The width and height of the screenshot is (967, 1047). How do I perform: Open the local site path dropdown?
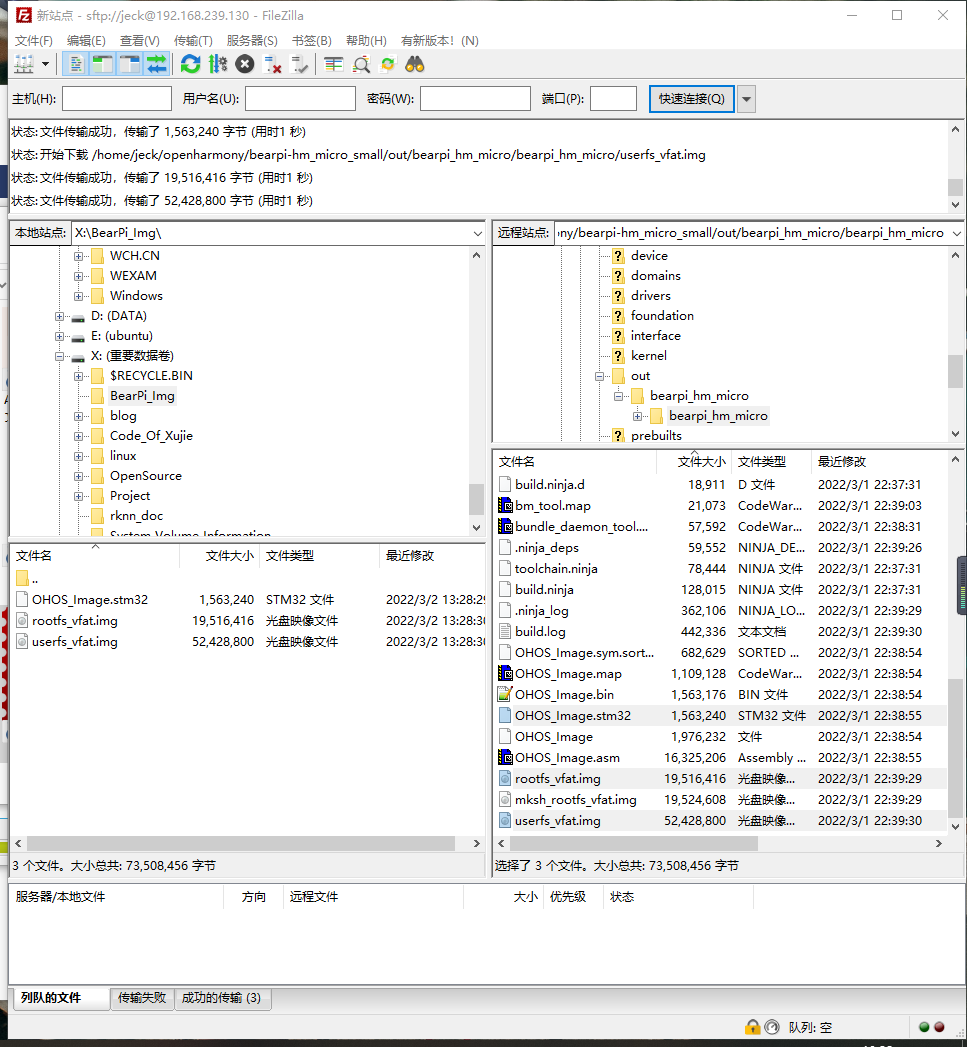tap(477, 233)
